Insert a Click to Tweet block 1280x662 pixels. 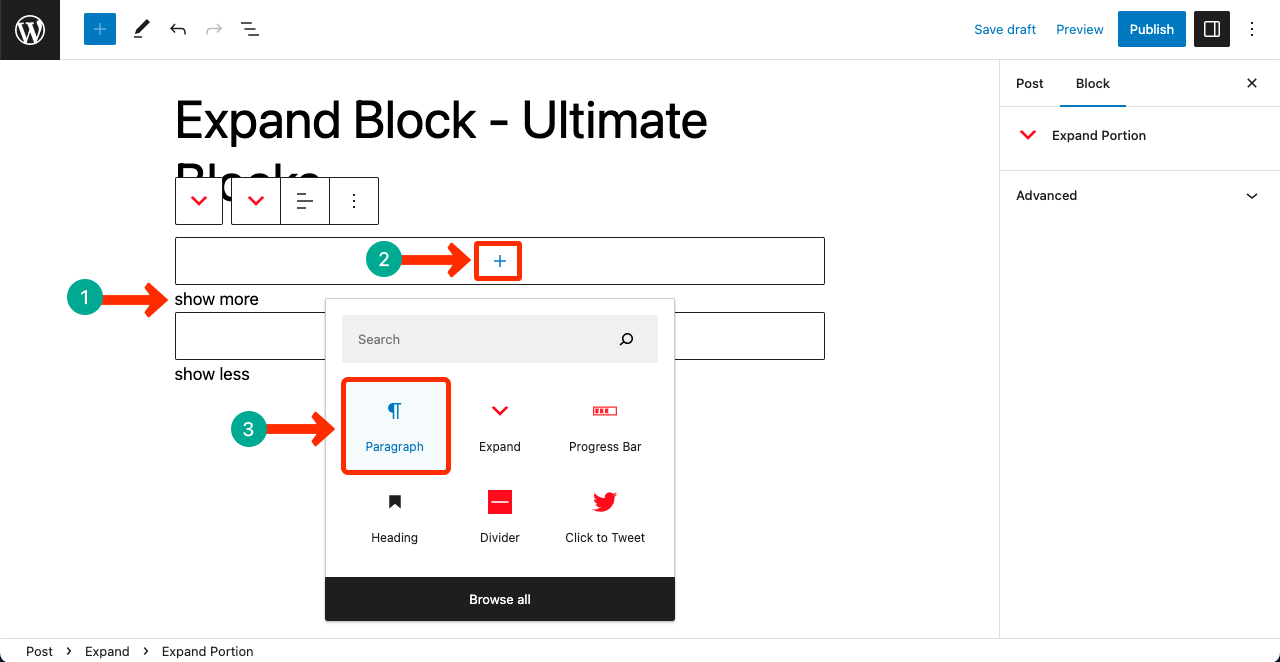[x=604, y=516]
